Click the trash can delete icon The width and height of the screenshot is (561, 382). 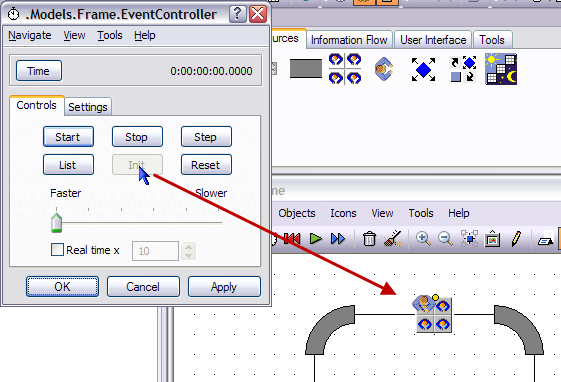click(369, 239)
